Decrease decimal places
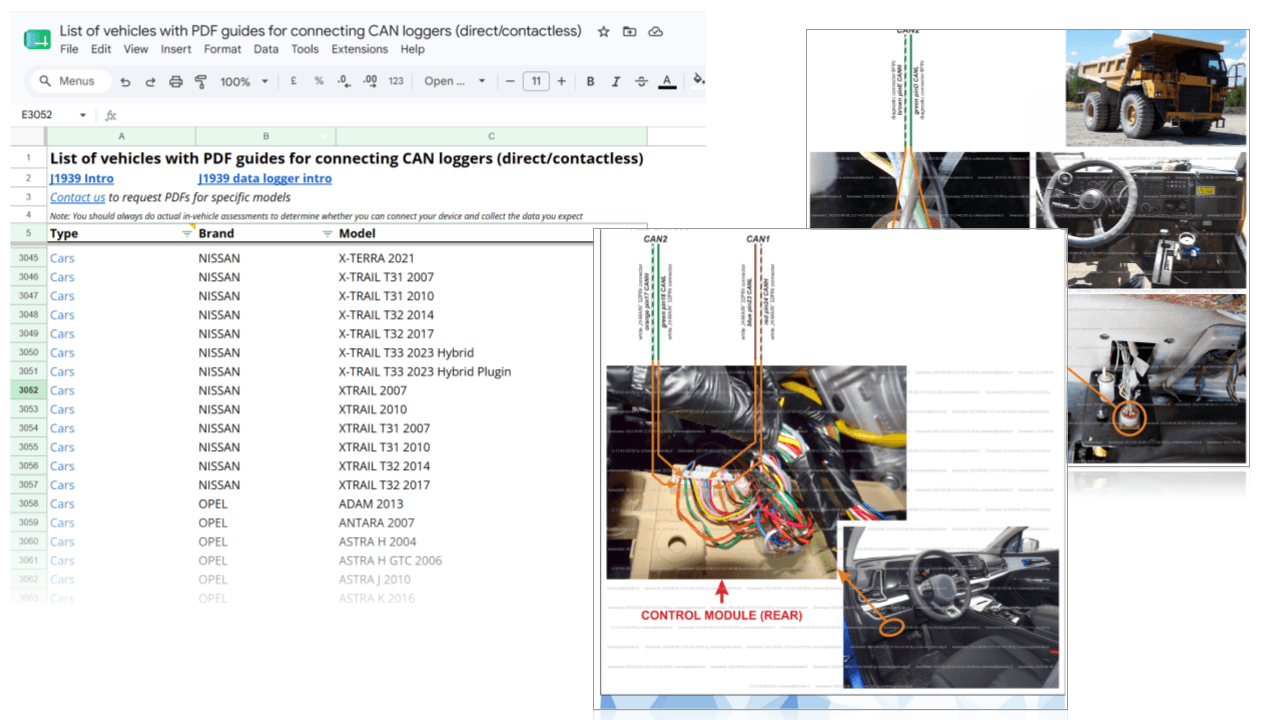The width and height of the screenshot is (1280, 720). point(344,81)
